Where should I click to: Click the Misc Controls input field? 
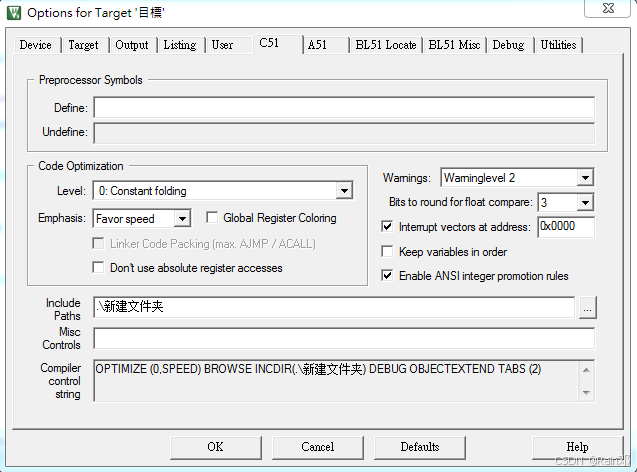[x=344, y=338]
